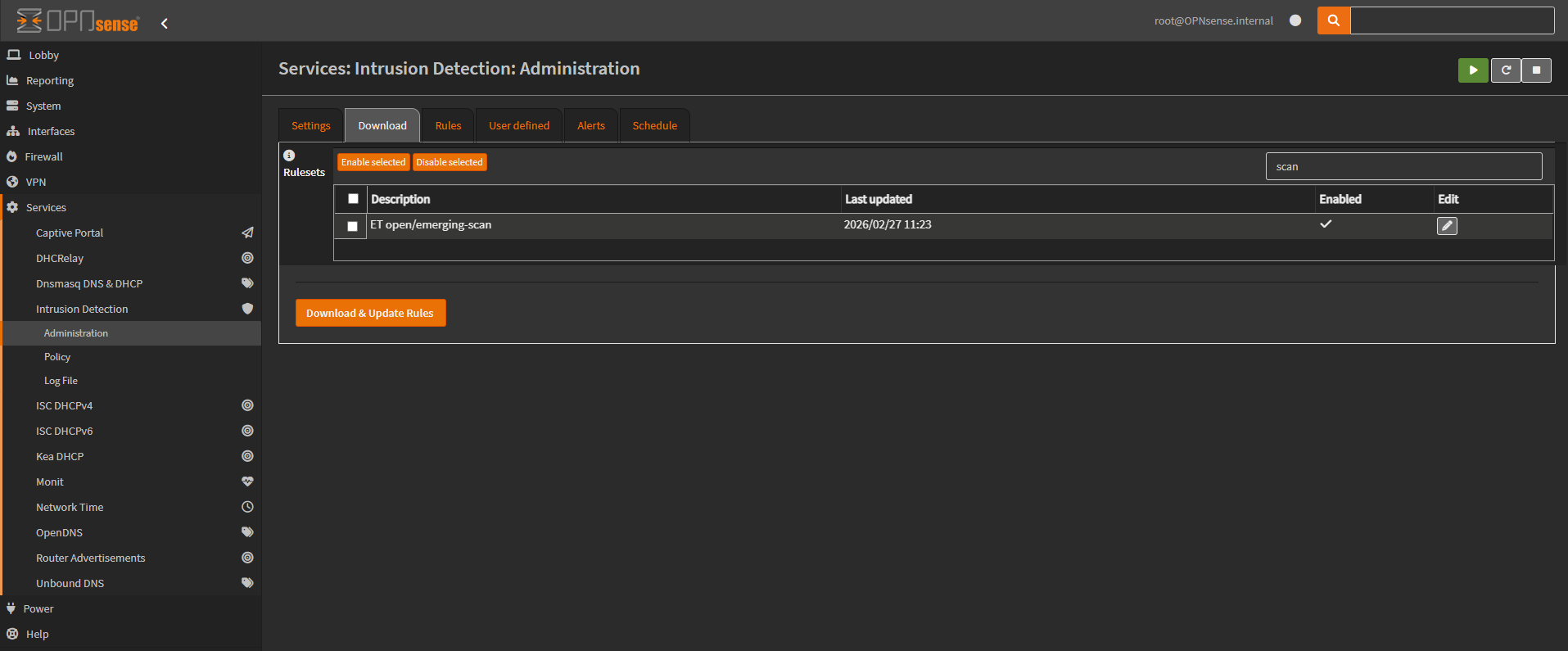The height and width of the screenshot is (651, 1568).
Task: Open the Policy page in sidebar
Action: pyautogui.click(x=57, y=357)
